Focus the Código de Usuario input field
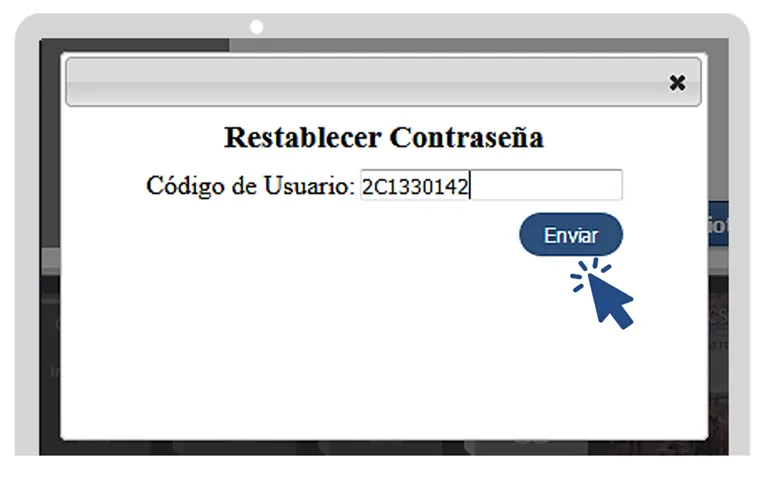The width and height of the screenshot is (763, 500). (x=491, y=185)
